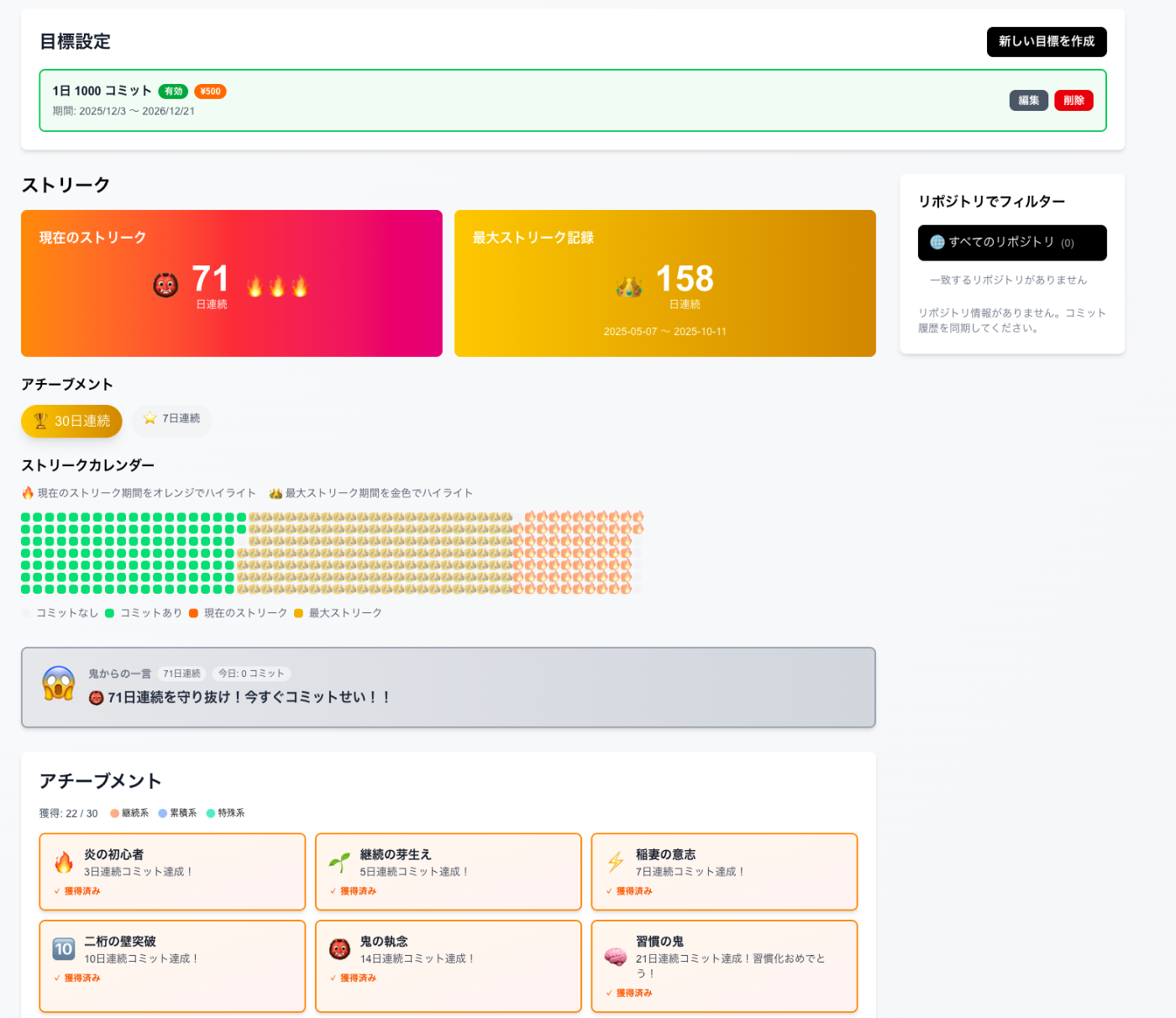The image size is (1176, 1018).
Task: Click the crown emoji on the max streak card
Action: [630, 286]
